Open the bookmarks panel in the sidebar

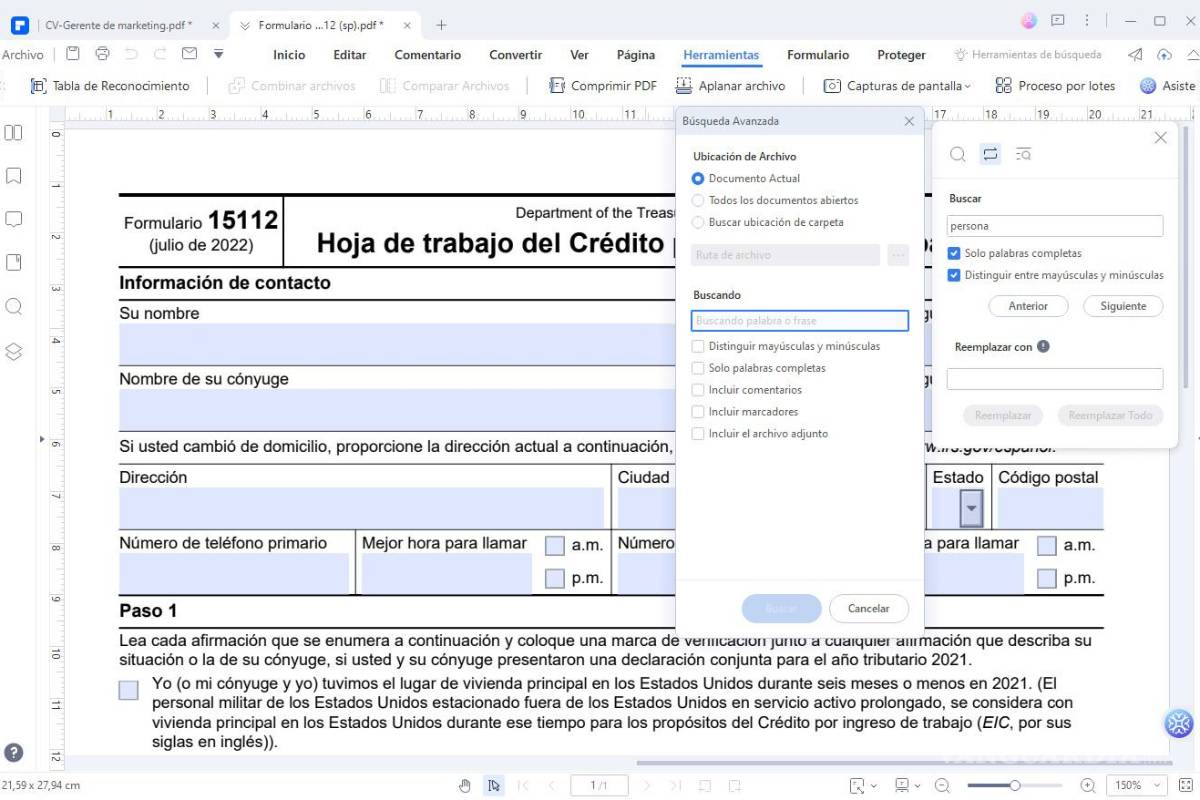(x=13, y=175)
